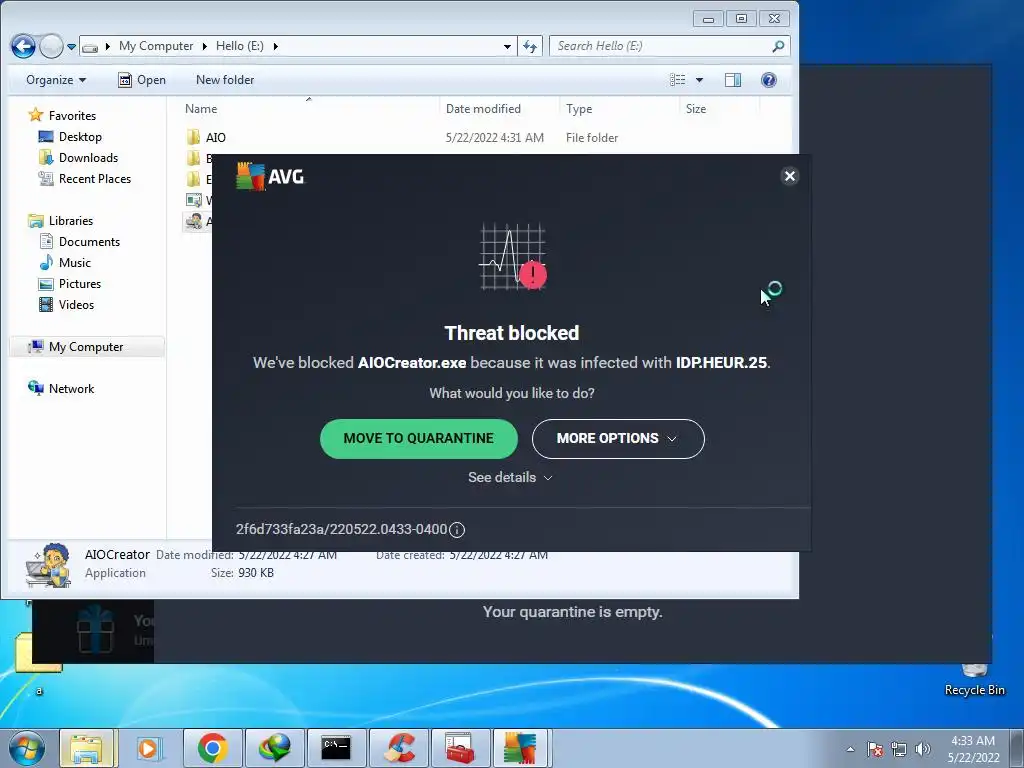Image resolution: width=1024 pixels, height=768 pixels.
Task: Open the red toolbox taskbar icon
Action: 460,748
